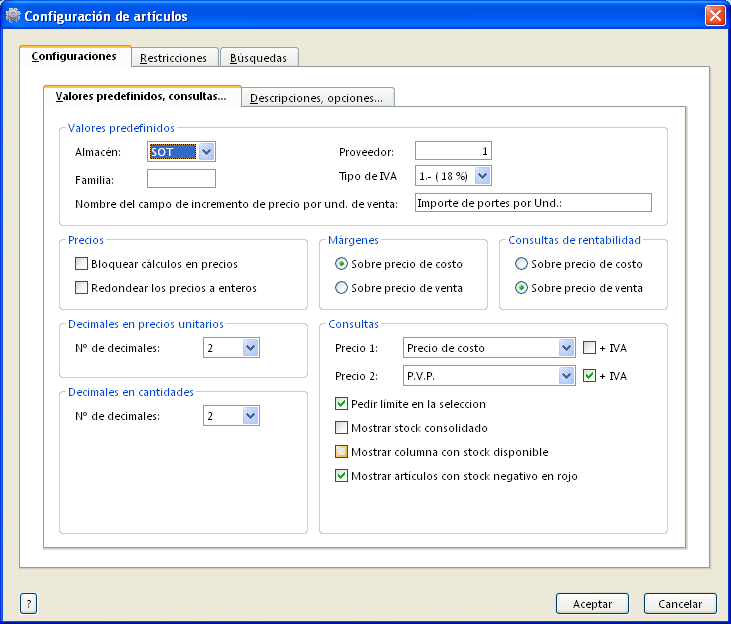Screen dimensions: 731x624
Task: Check Mostrar columna con stock disponible
Action: 342,452
